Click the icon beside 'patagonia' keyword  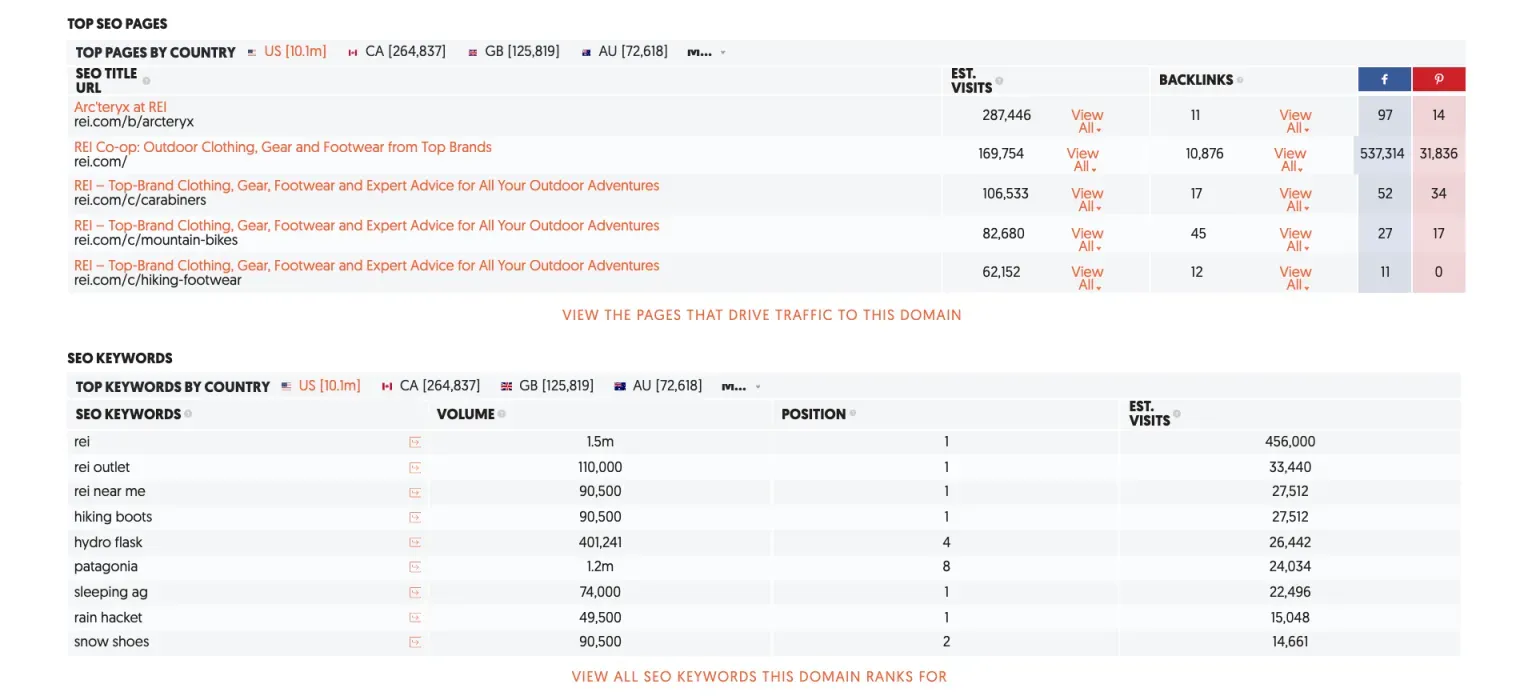(x=415, y=567)
